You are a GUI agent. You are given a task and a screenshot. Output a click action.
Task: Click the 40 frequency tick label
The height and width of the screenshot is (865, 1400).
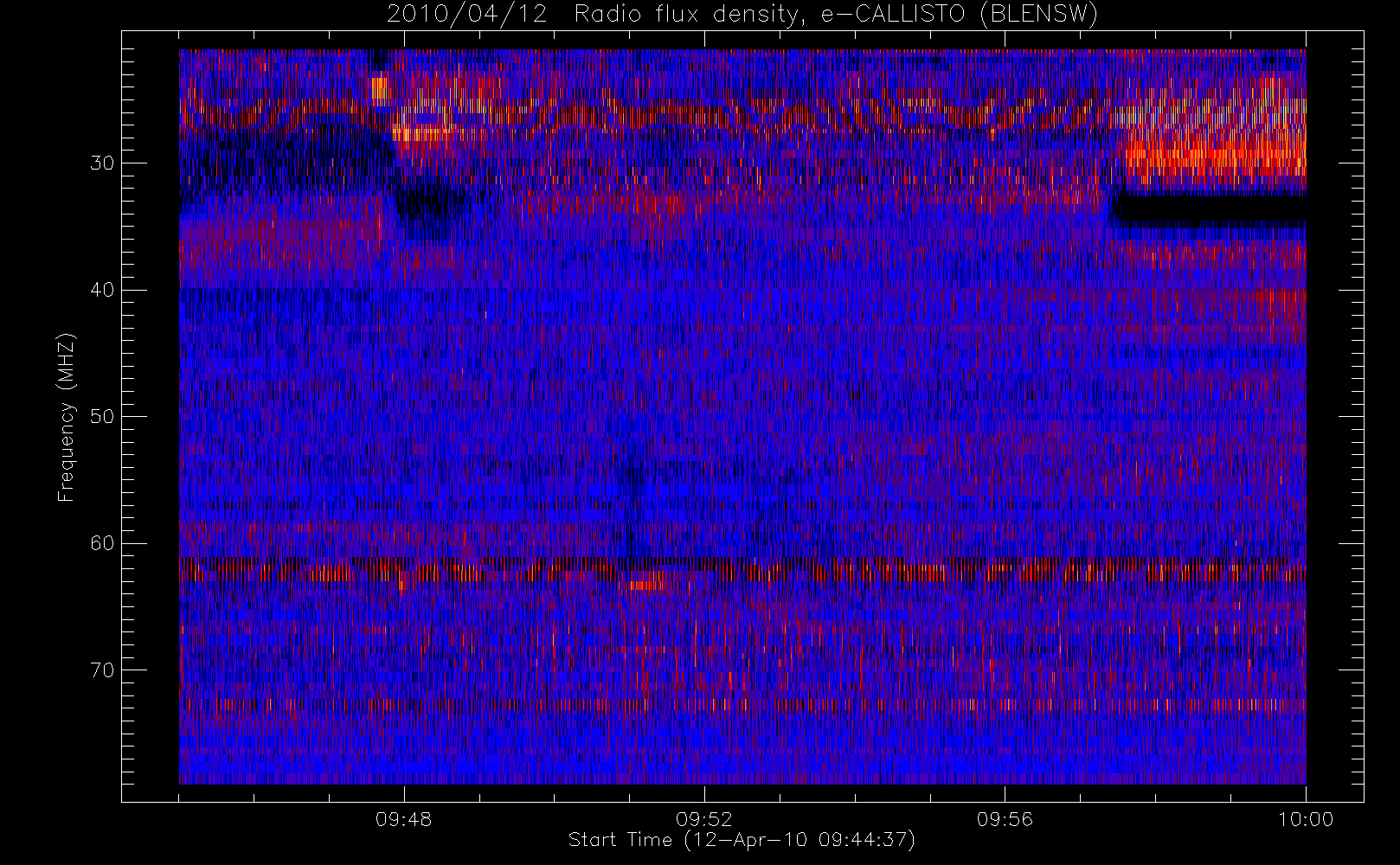102,290
